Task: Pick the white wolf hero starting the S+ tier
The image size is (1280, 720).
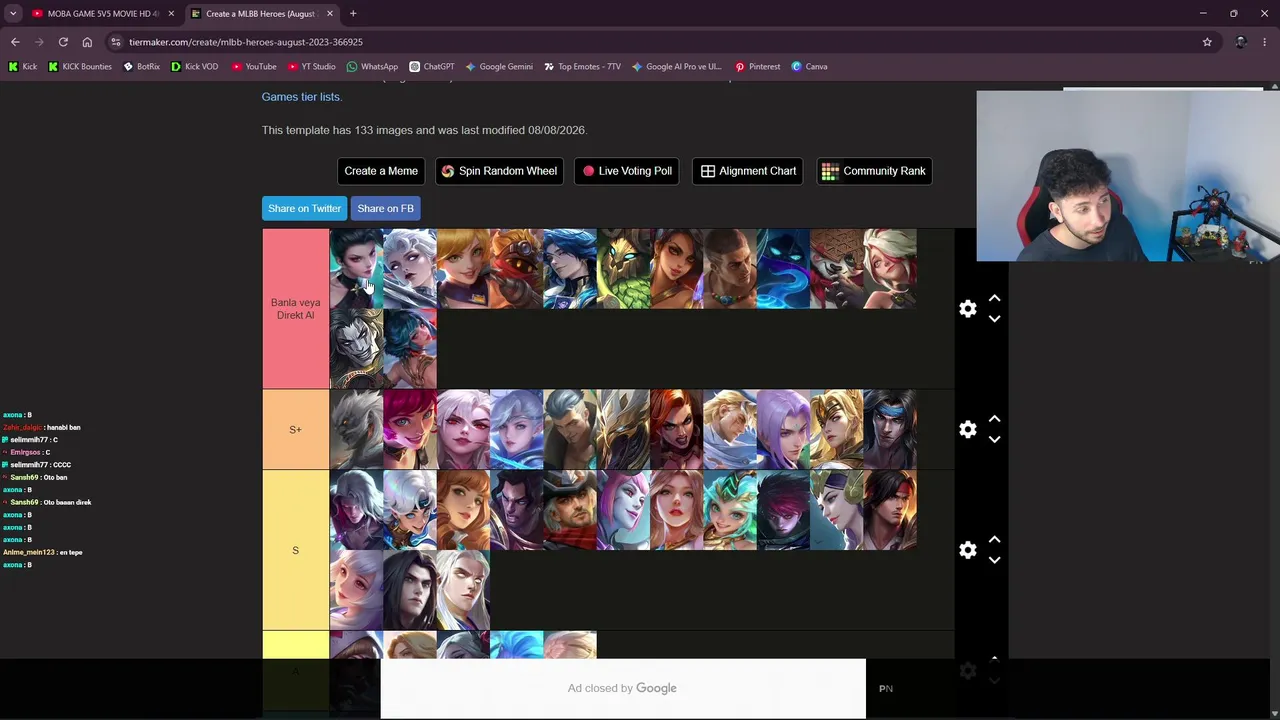Action: [356, 430]
